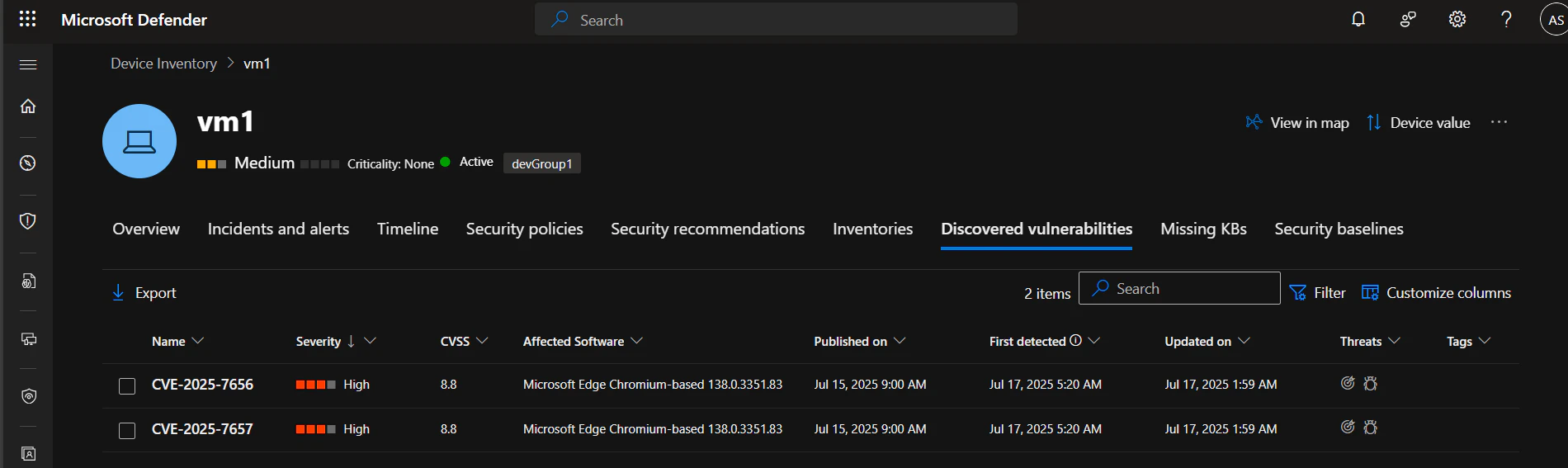
Task: Select the CVE-2025-7656 row checkbox
Action: tap(127, 386)
